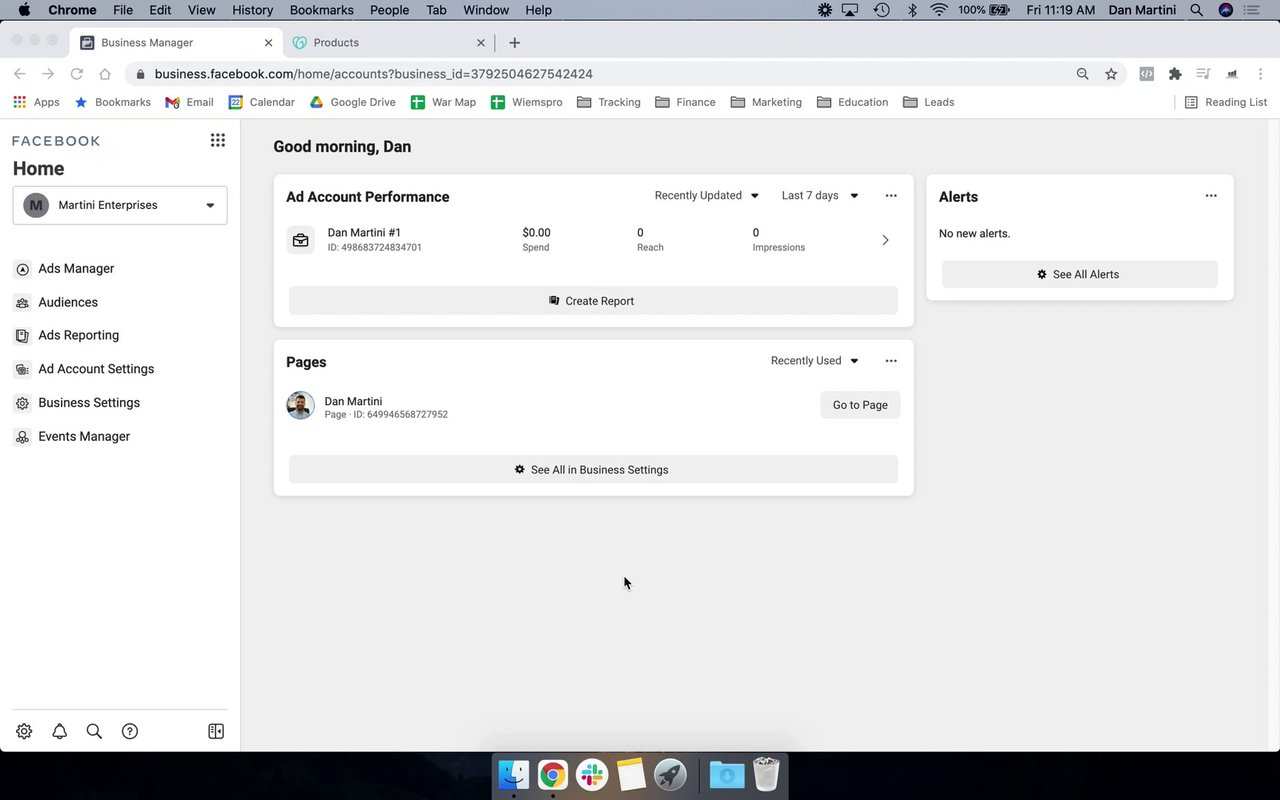Click See All Alerts button

click(1080, 274)
